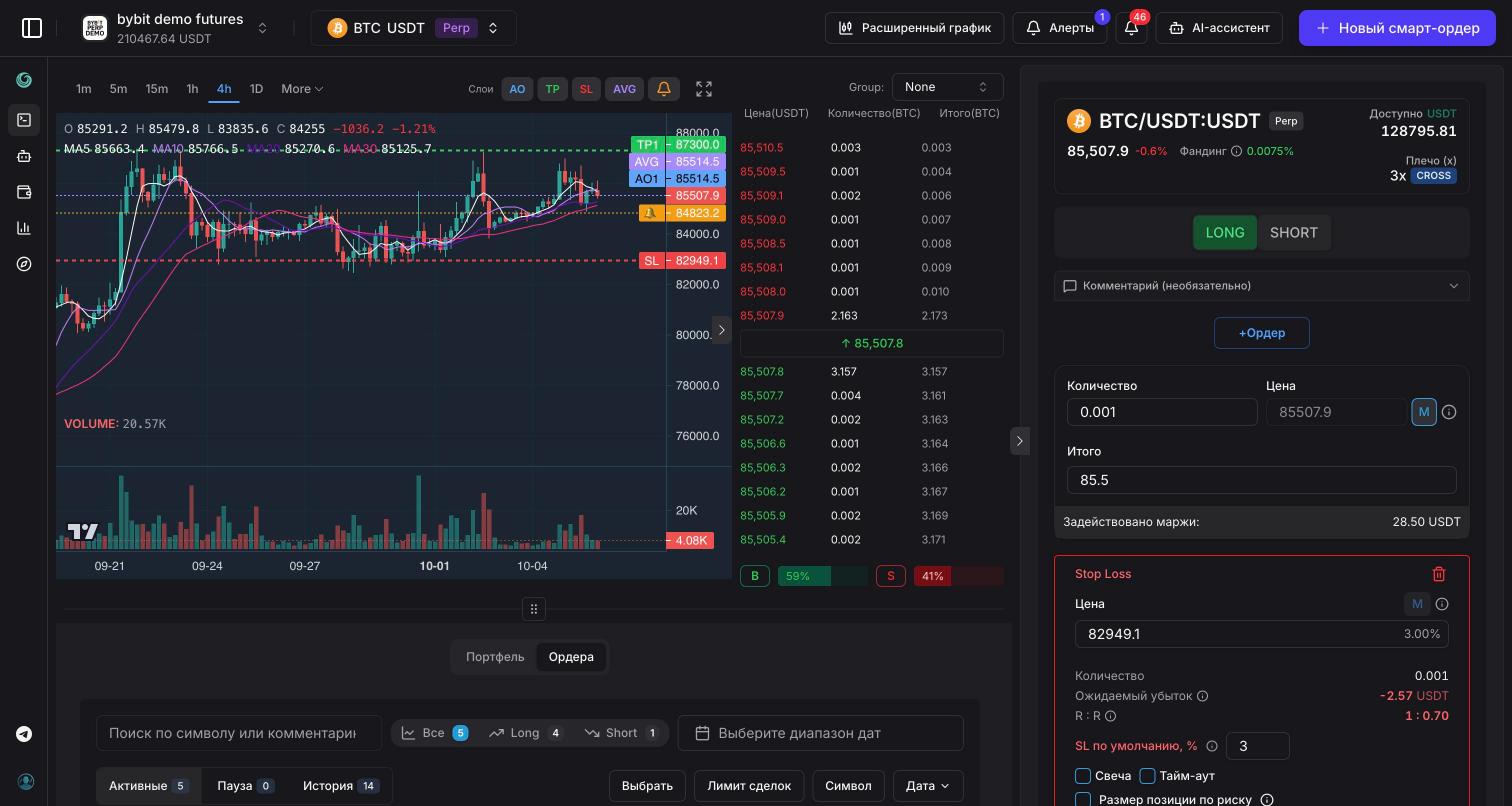This screenshot has width=1512, height=806.
Task: Open the notifications bell with 46 badge
Action: pyautogui.click(x=1131, y=28)
